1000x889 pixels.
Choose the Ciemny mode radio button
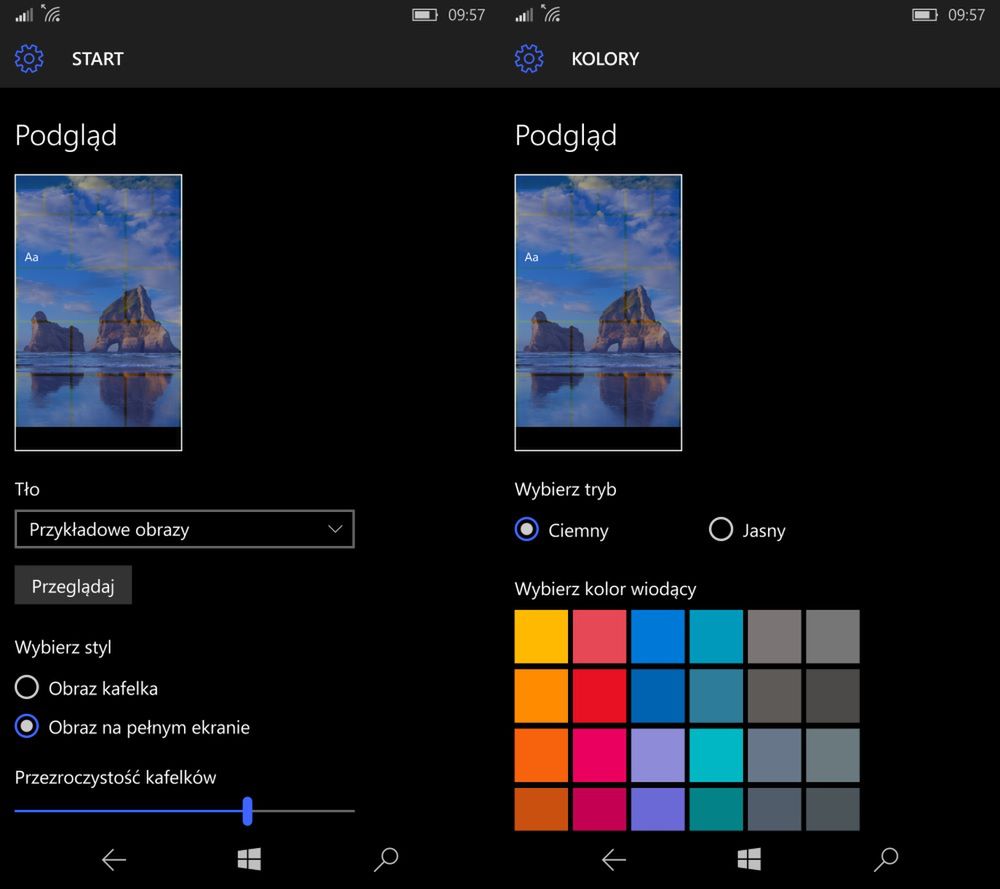click(527, 529)
